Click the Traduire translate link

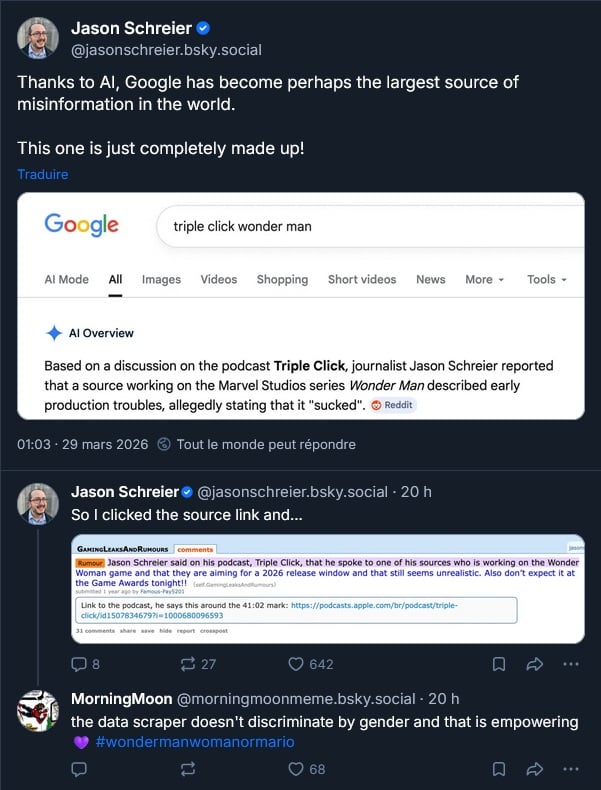click(x=43, y=174)
